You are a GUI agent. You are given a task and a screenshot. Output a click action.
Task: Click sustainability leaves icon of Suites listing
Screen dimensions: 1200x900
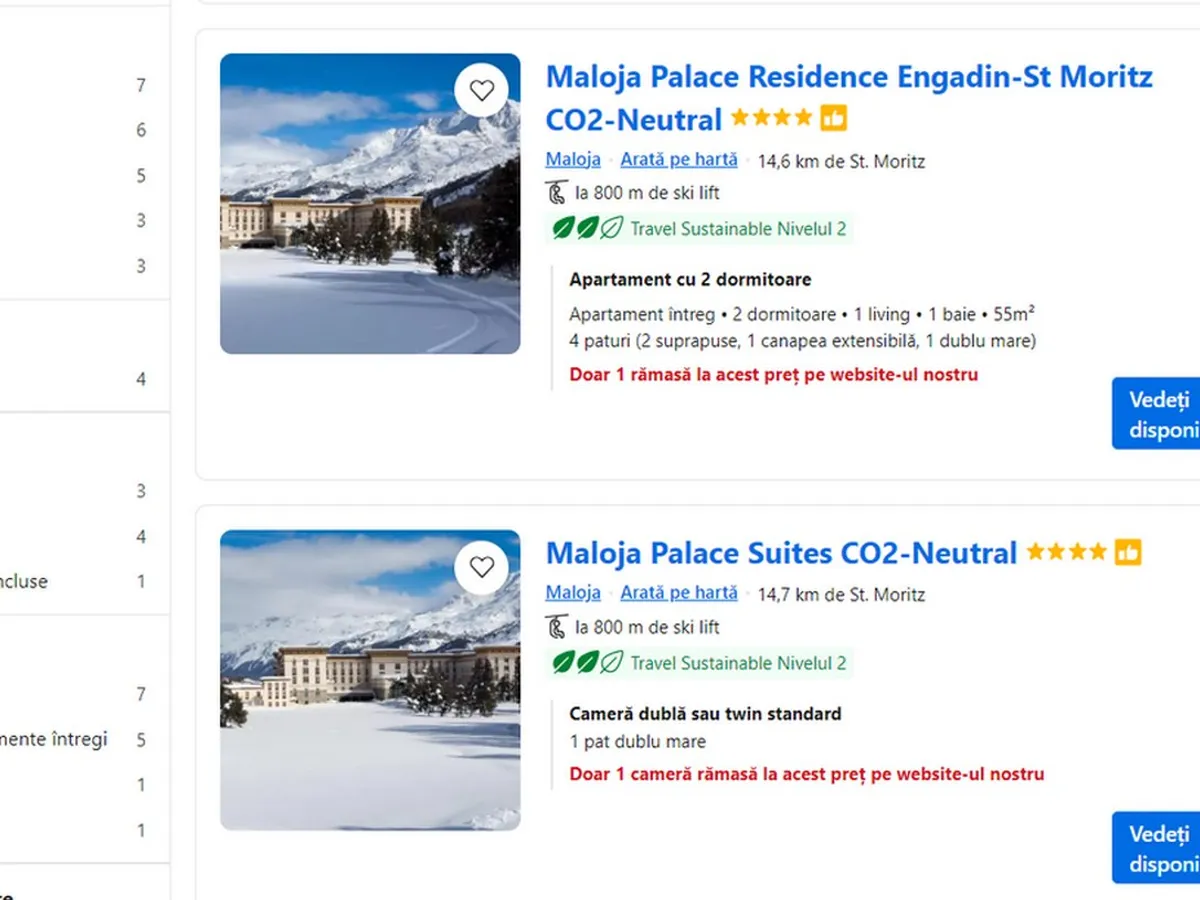pos(589,662)
